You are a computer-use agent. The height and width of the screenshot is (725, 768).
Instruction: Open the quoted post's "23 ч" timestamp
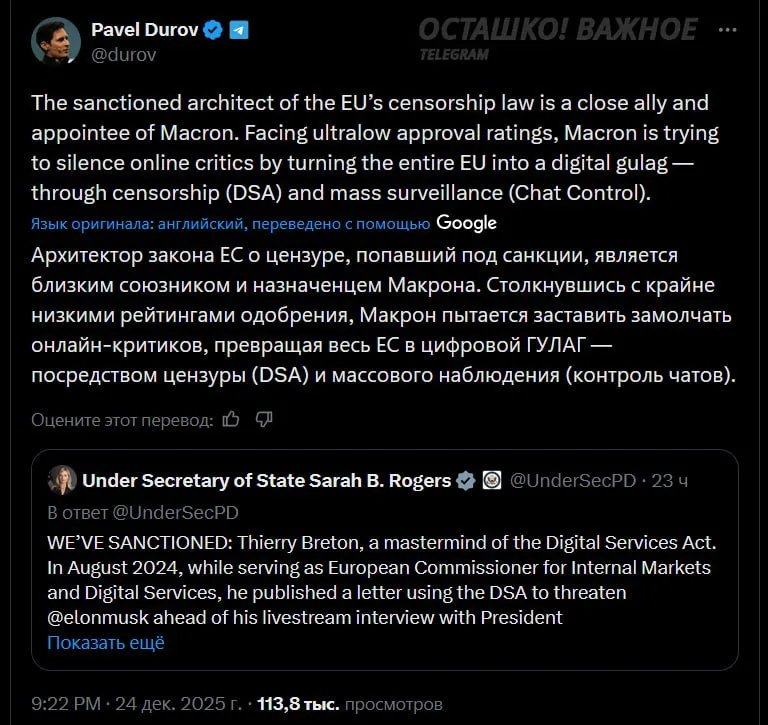[x=669, y=481]
